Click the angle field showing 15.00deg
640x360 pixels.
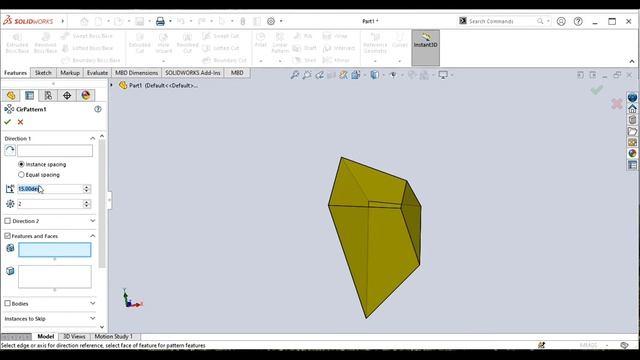pos(50,189)
